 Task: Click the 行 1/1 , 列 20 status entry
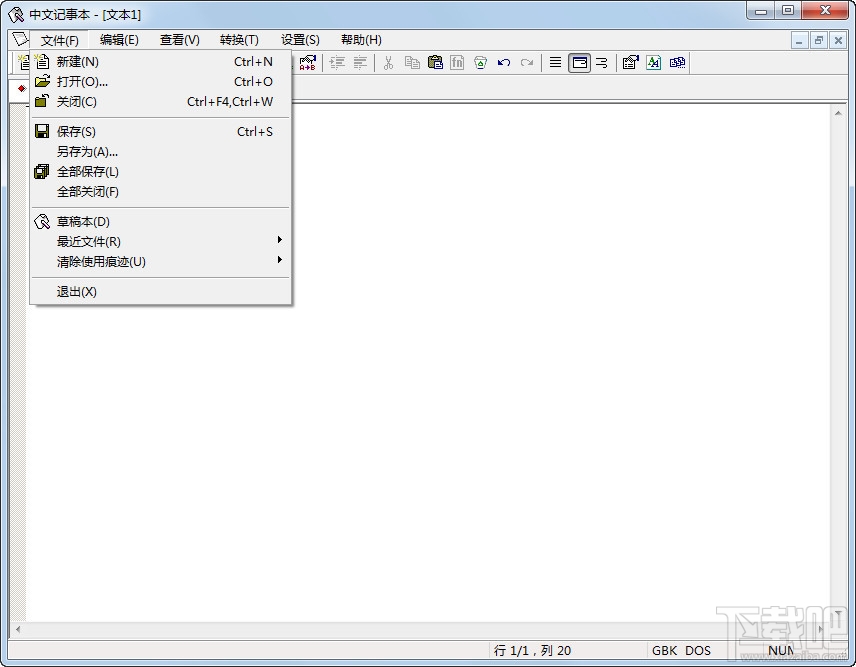[532, 651]
